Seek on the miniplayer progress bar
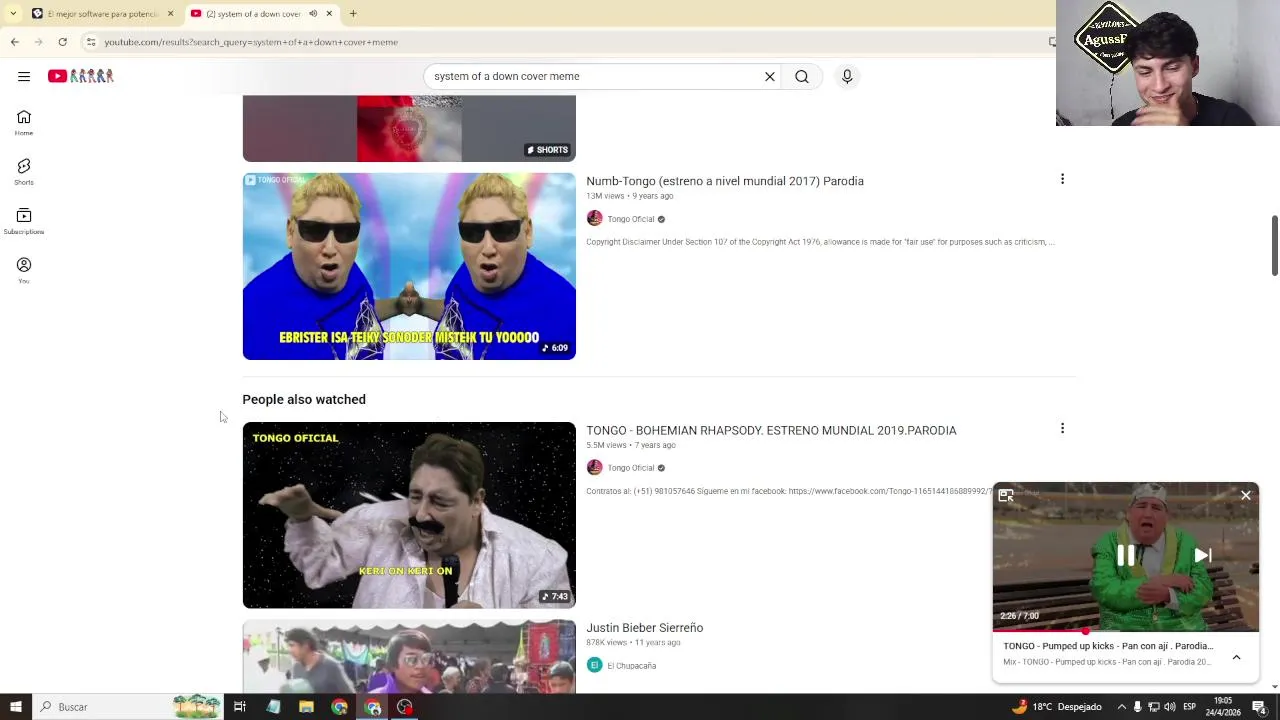The image size is (1280, 720). (x=1126, y=631)
